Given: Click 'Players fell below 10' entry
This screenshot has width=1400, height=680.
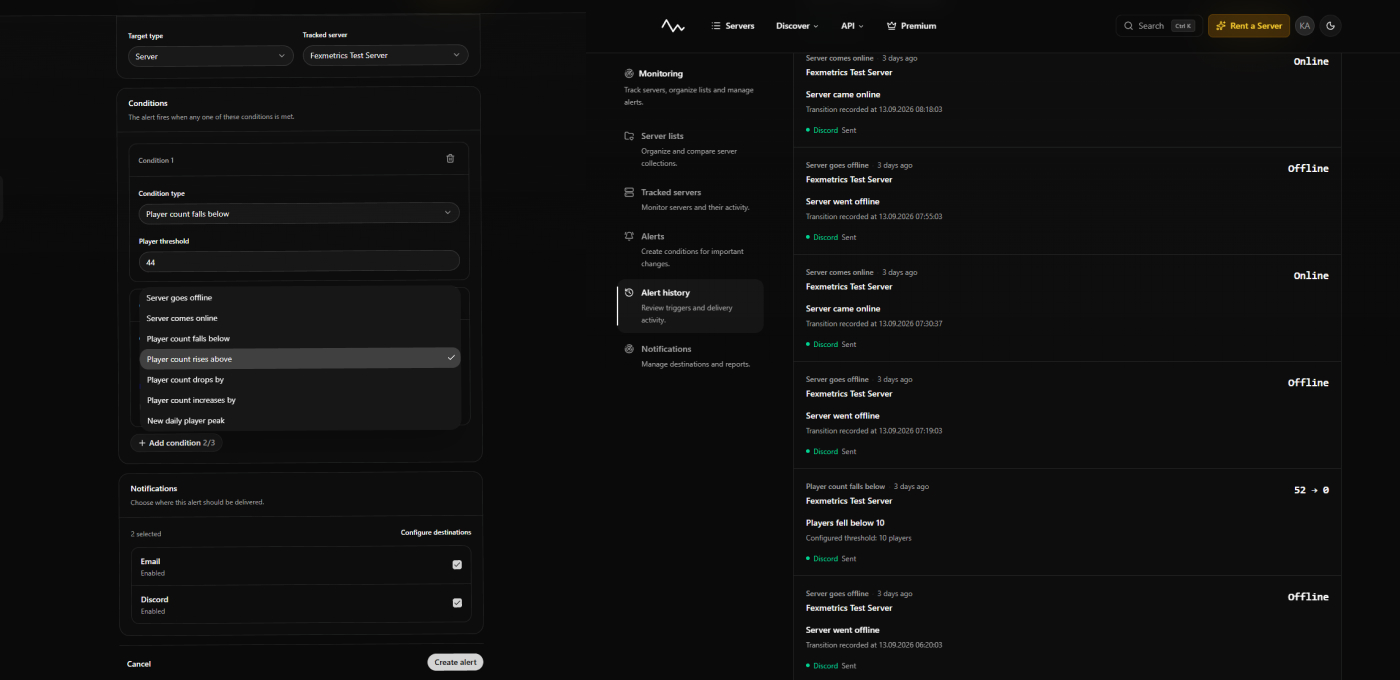Looking at the screenshot, I should coord(845,522).
